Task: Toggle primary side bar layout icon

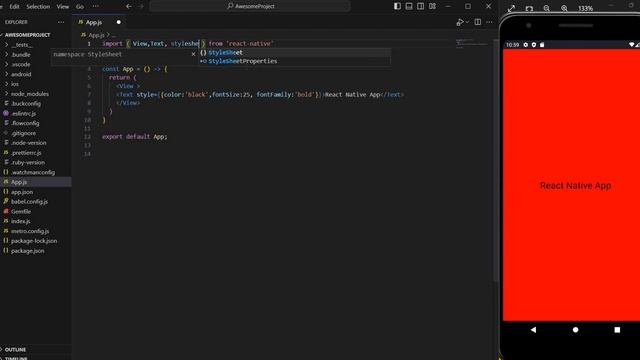Action: pyautogui.click(x=397, y=6)
